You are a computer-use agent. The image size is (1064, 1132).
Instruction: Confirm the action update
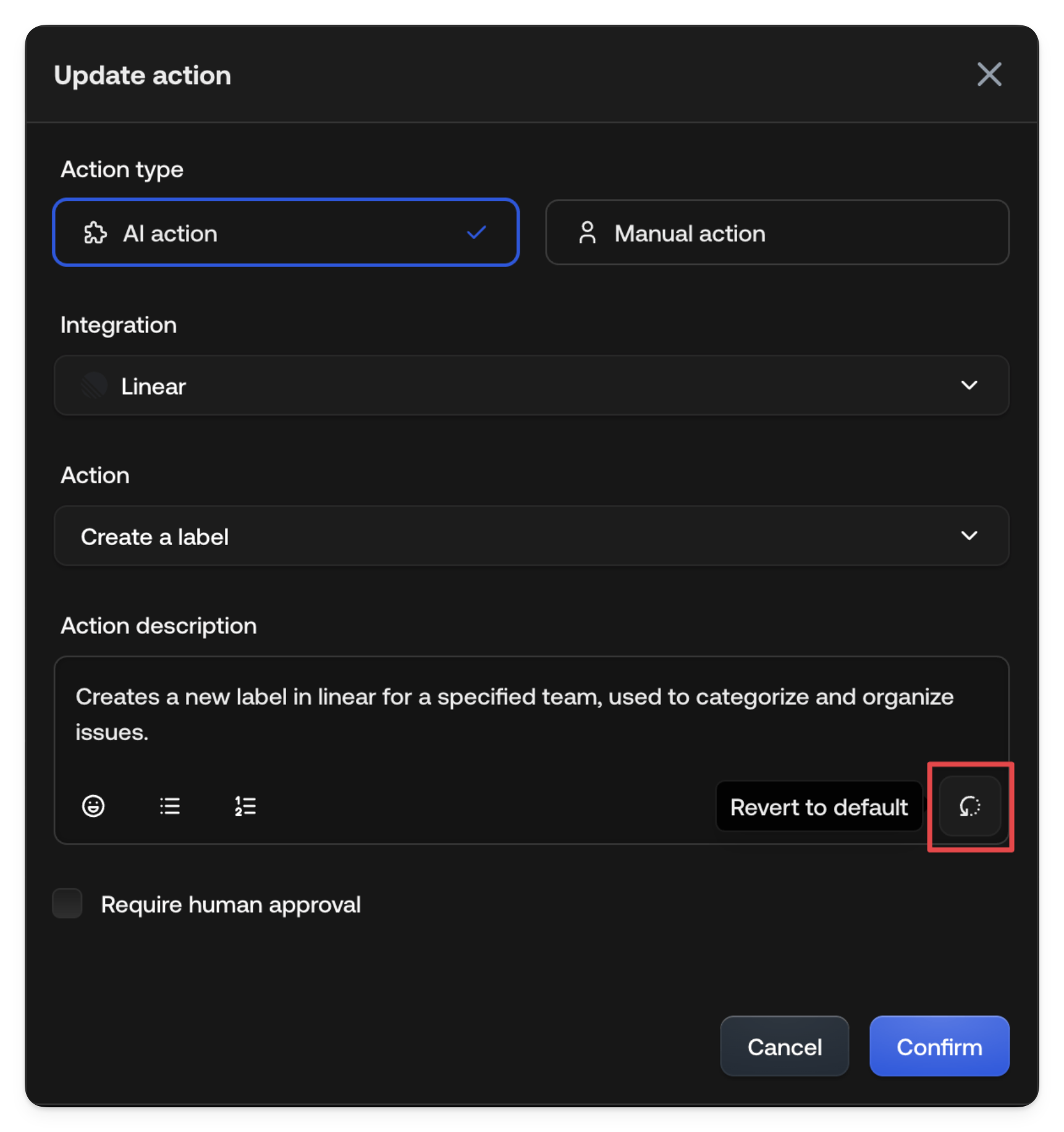pos(939,1046)
